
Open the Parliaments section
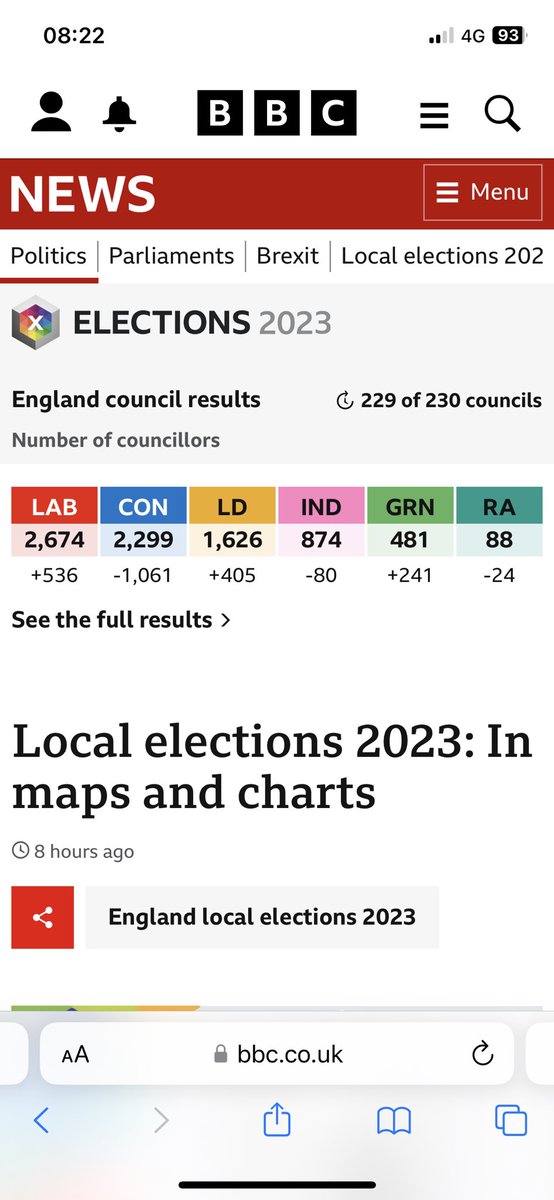point(171,255)
